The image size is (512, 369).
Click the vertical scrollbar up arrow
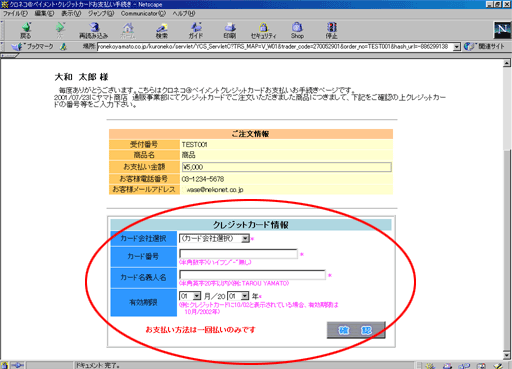[x=507, y=63]
